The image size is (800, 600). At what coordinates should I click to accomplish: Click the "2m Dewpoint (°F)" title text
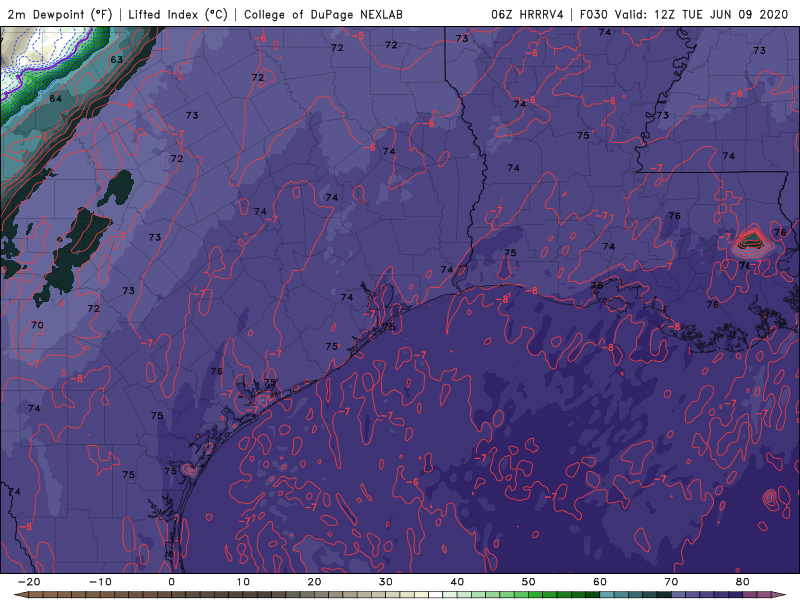(59, 14)
